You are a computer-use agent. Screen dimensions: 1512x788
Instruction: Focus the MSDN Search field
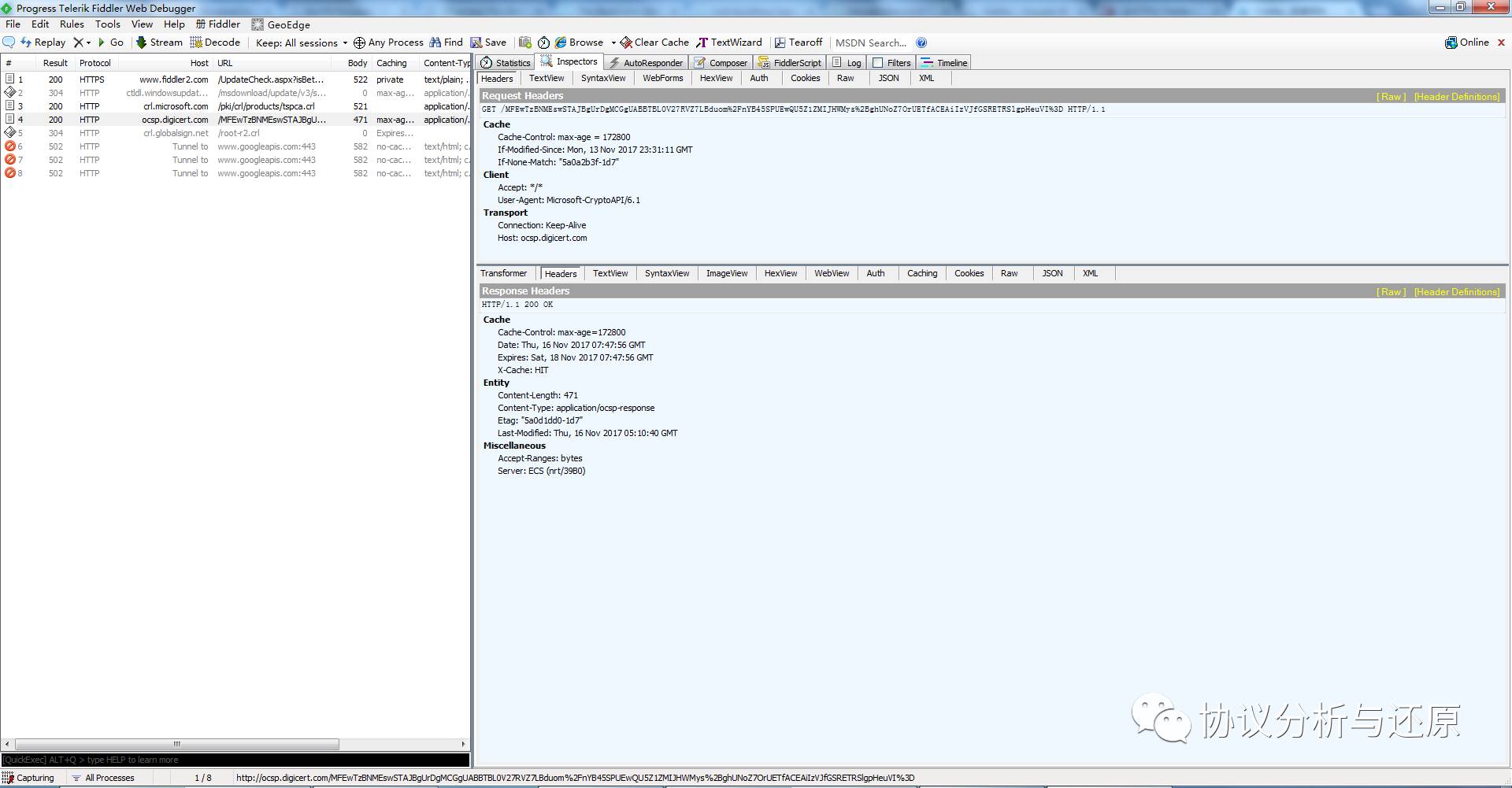pyautogui.click(x=871, y=43)
